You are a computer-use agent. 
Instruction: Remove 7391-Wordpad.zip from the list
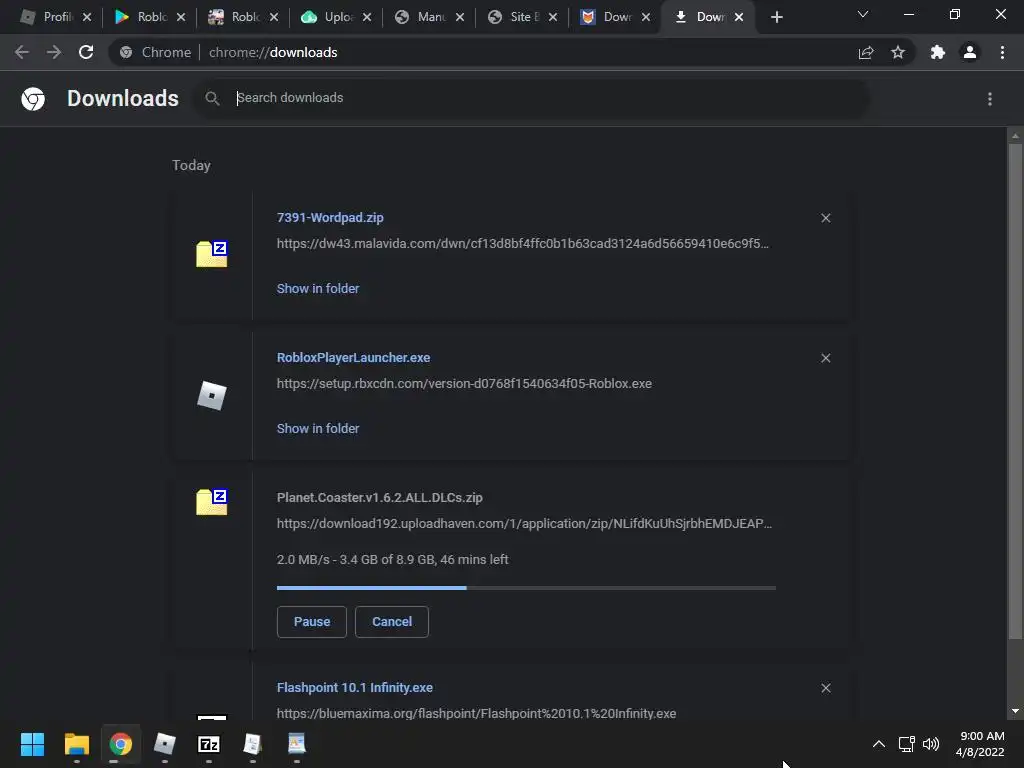pyautogui.click(x=825, y=218)
